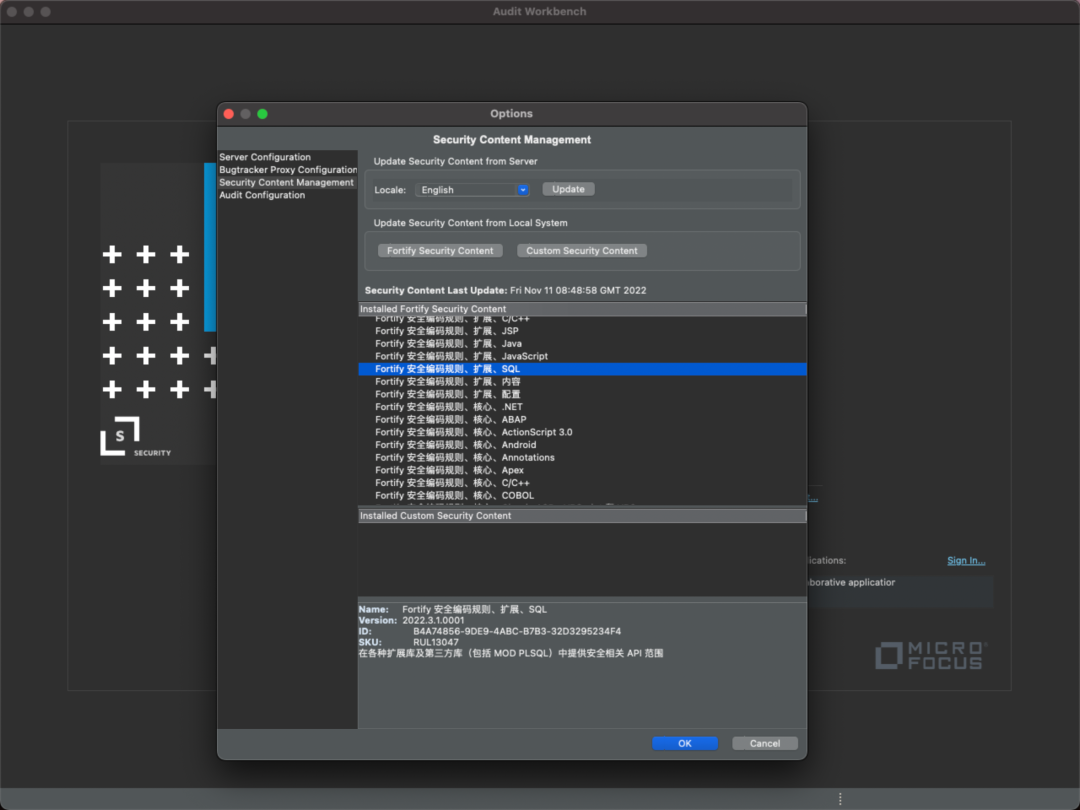
Task: Select the Fortify rules row ending in JavaScript
Action: [582, 356]
